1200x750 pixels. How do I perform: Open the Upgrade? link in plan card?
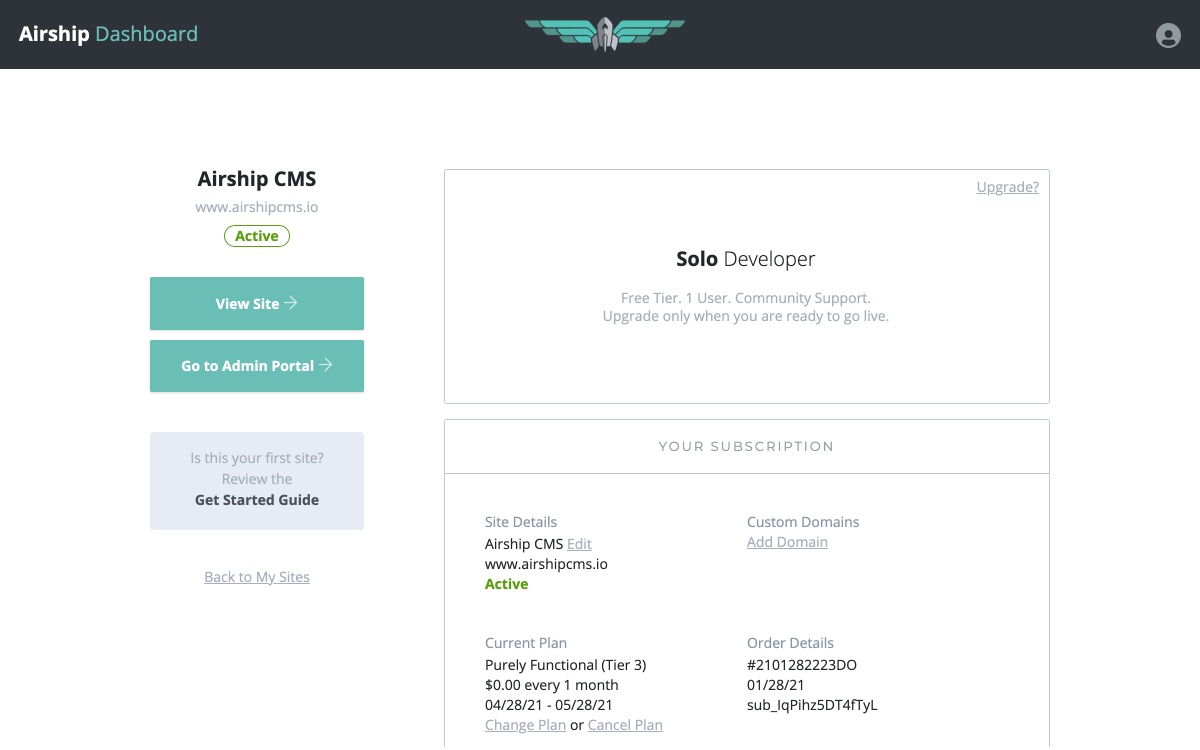(x=1007, y=187)
